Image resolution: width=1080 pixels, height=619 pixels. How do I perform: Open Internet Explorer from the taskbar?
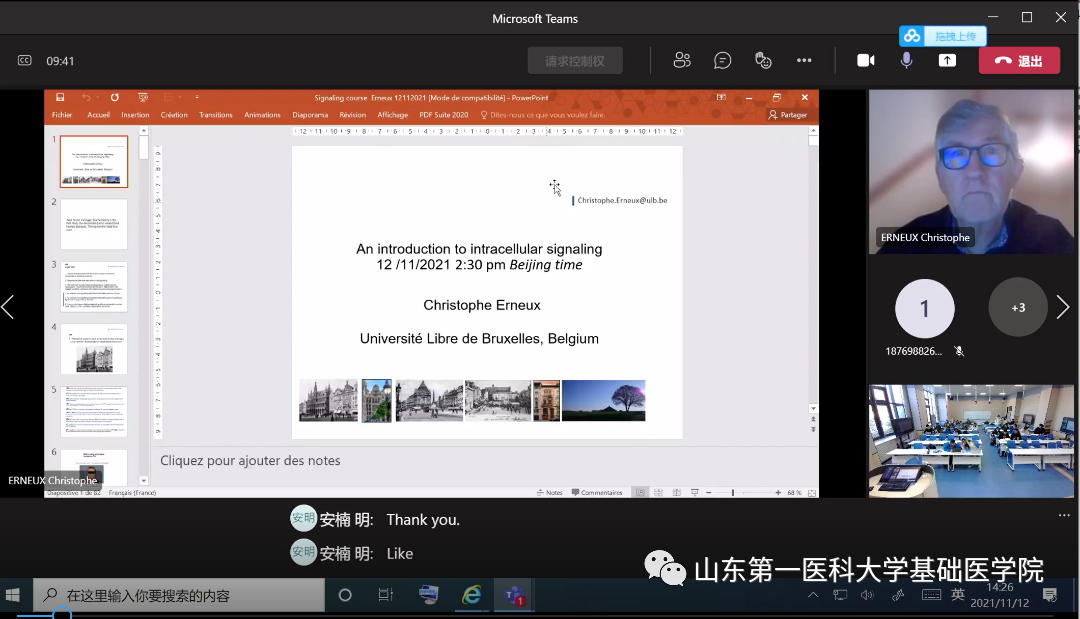click(472, 595)
